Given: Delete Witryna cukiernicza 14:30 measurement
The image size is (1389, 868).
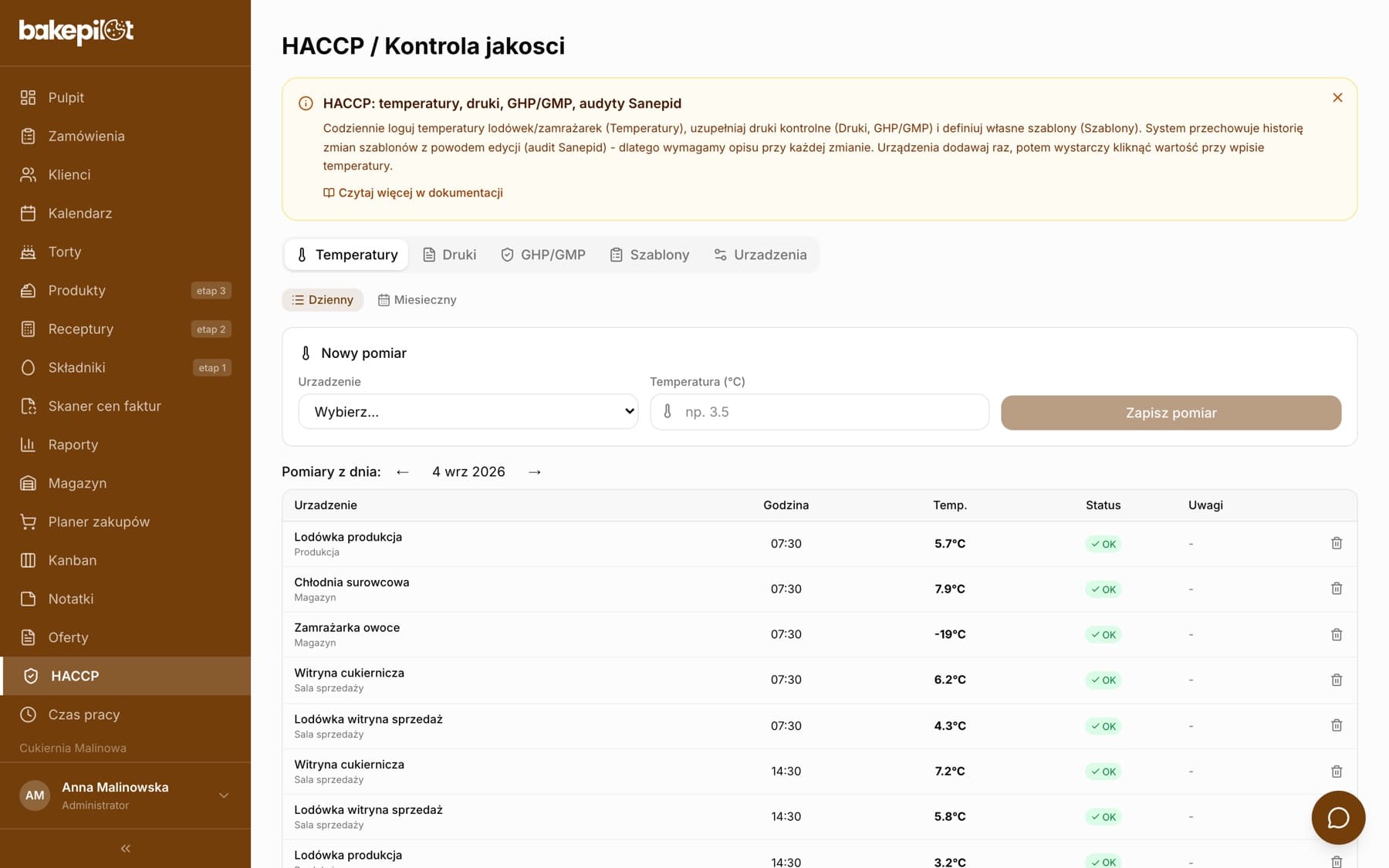Looking at the screenshot, I should tap(1337, 771).
